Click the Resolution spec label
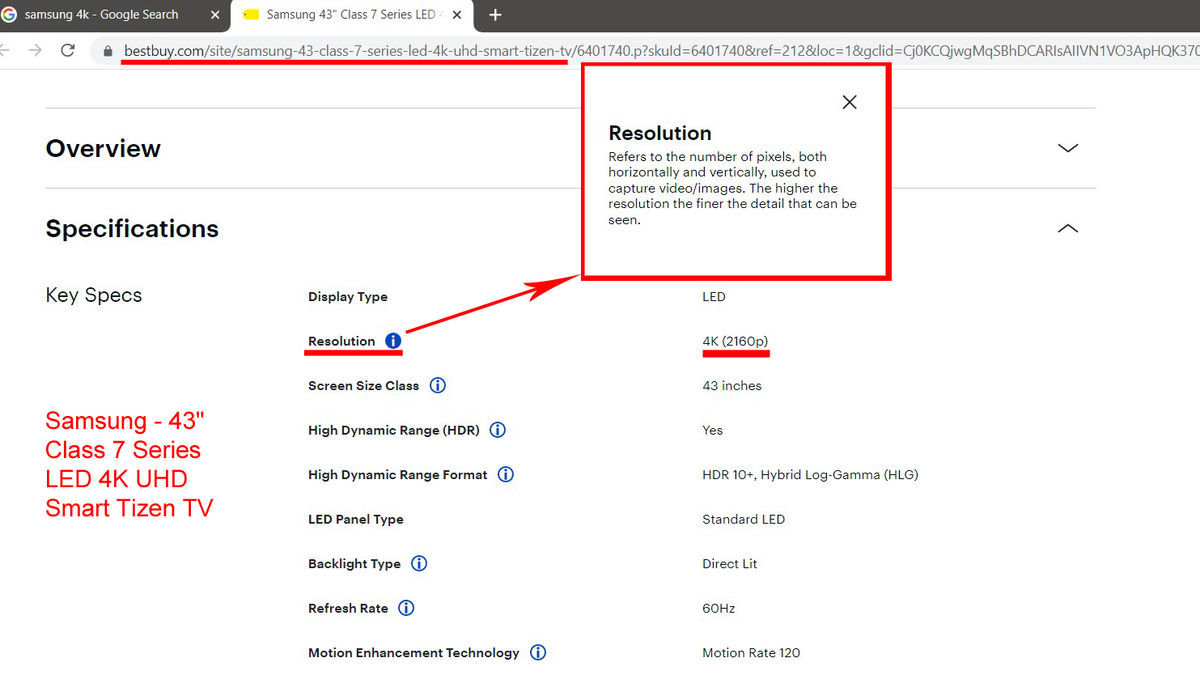 pos(341,341)
